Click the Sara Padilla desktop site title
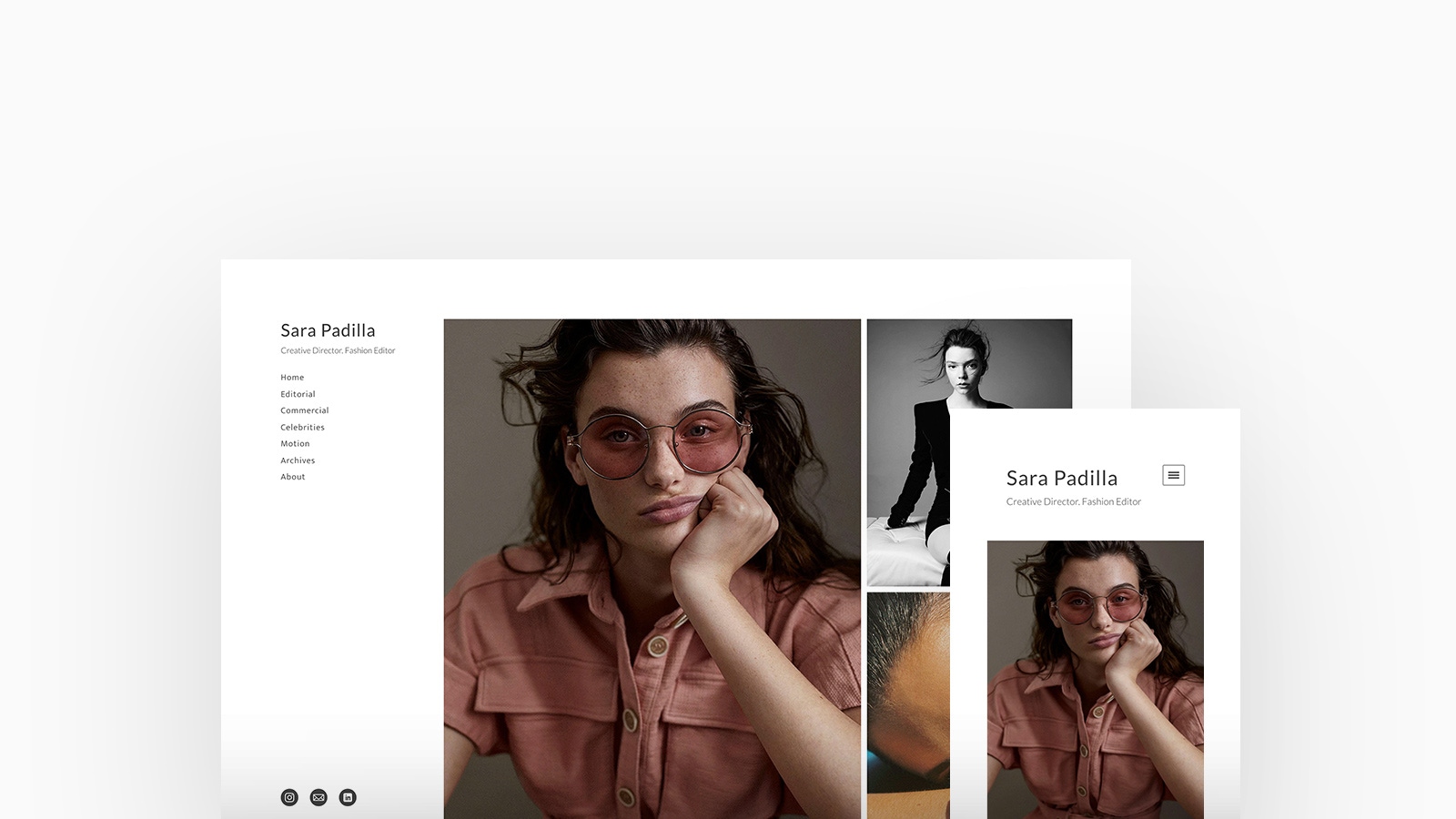Image resolution: width=1456 pixels, height=819 pixels. click(x=328, y=330)
